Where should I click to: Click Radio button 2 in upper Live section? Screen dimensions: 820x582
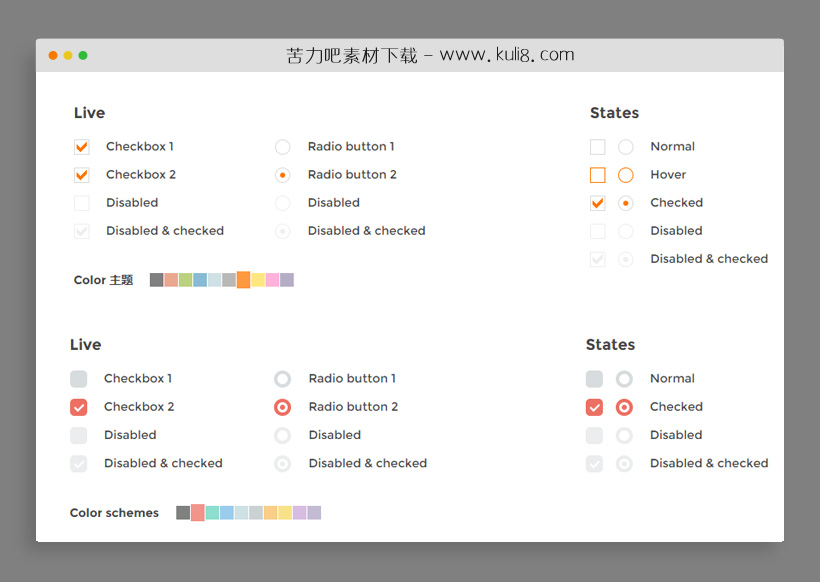pyautogui.click(x=283, y=175)
